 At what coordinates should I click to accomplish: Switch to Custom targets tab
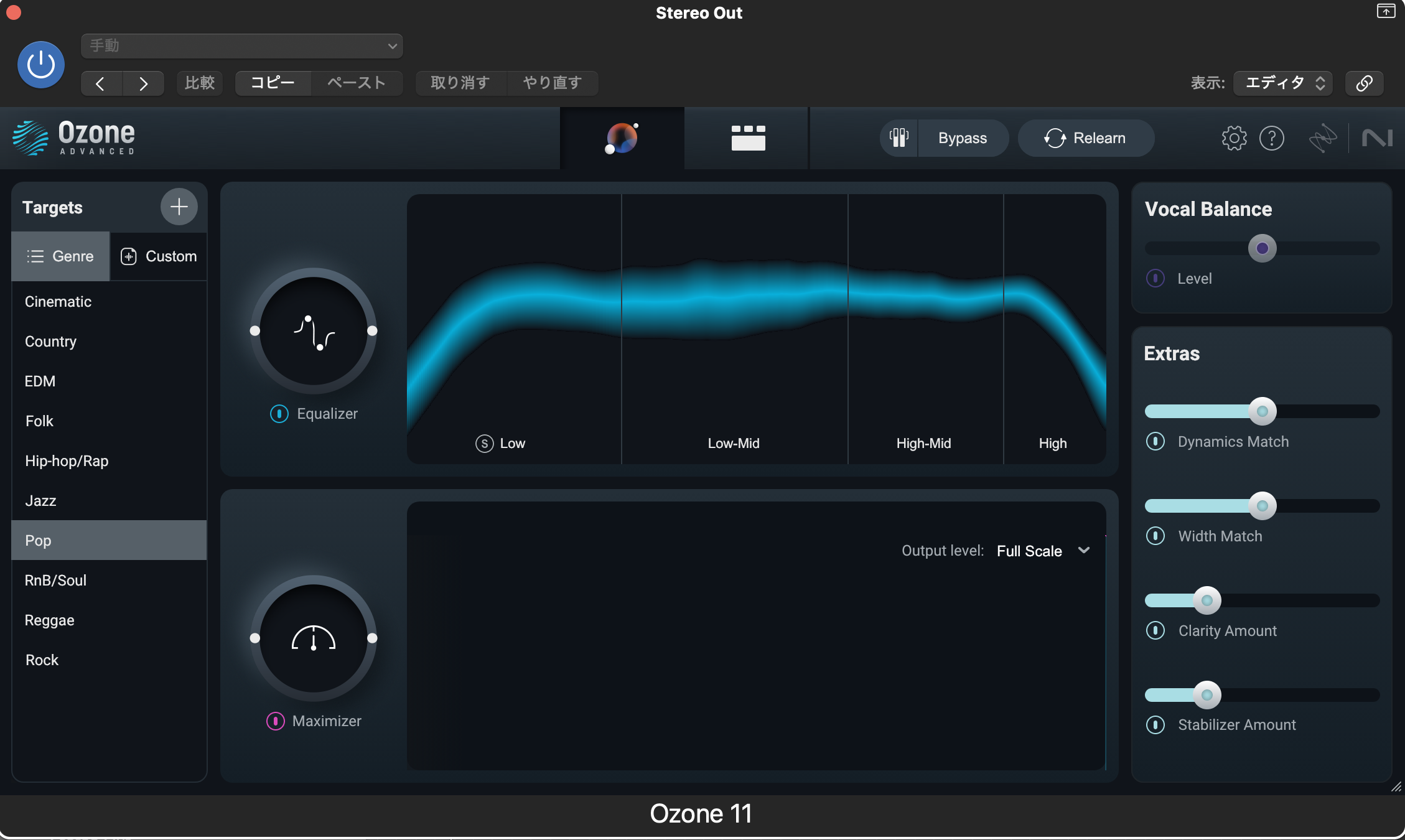click(x=159, y=256)
